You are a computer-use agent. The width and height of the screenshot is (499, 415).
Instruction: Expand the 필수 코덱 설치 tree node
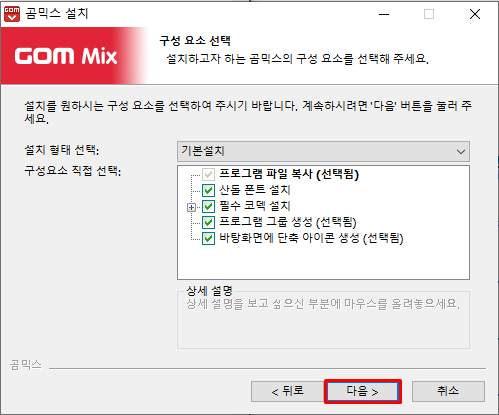click(x=191, y=208)
